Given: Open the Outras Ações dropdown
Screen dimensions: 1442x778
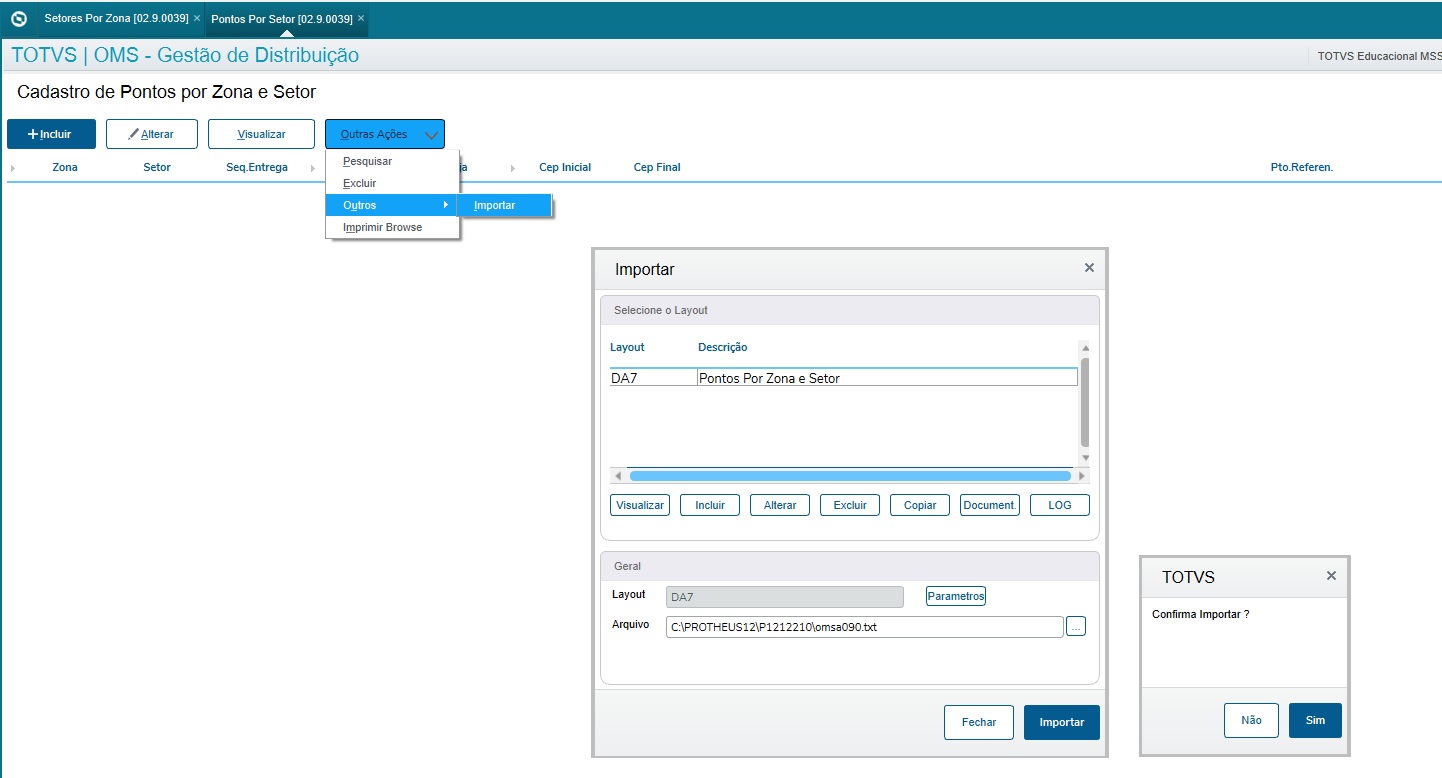Looking at the screenshot, I should click(385, 134).
